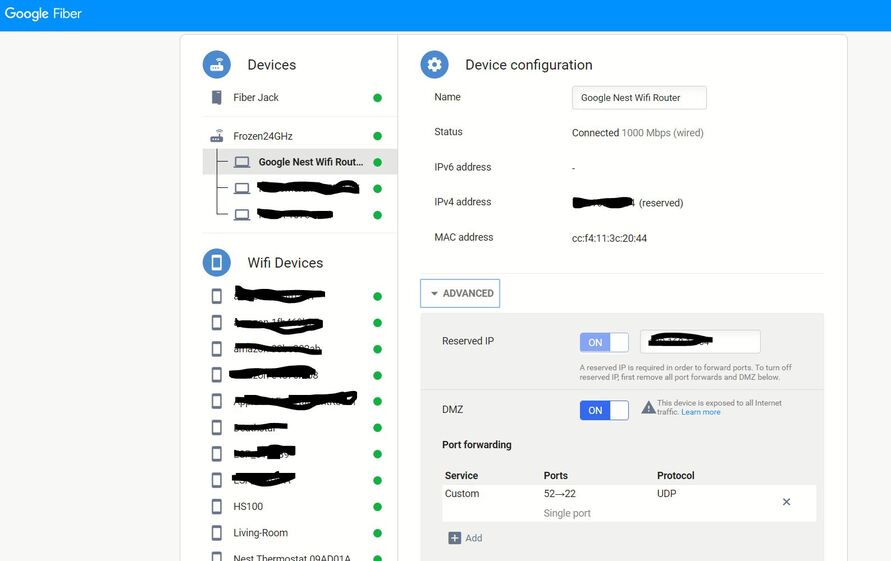Click the Wifi Devices phone icon
Image resolution: width=891 pixels, height=561 pixels.
(x=216, y=263)
